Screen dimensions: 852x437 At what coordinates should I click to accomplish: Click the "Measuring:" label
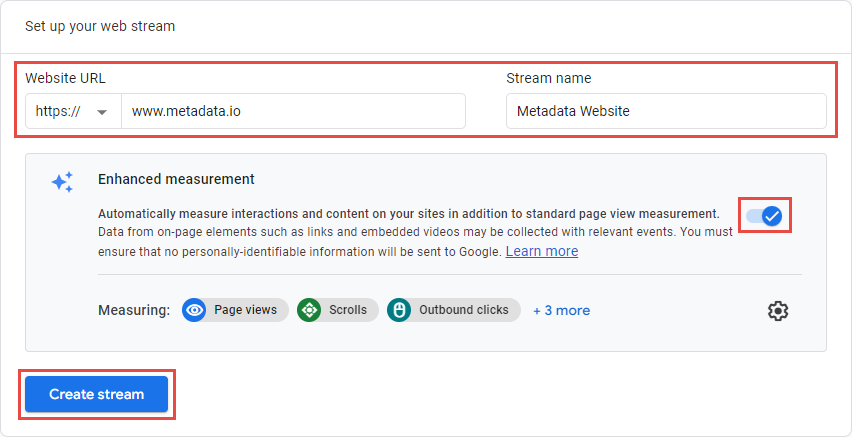pyautogui.click(x=134, y=310)
